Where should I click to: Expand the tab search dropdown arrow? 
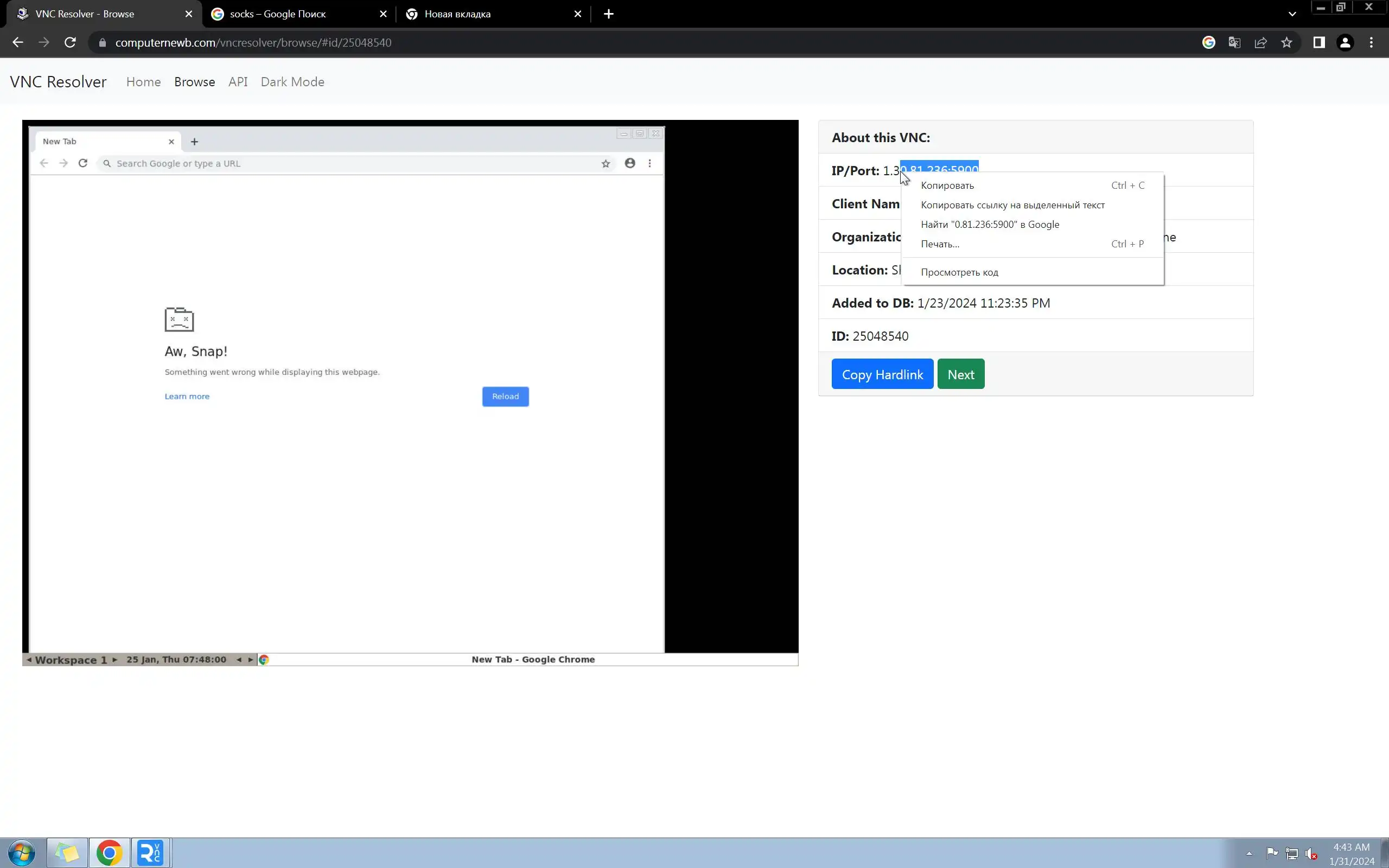point(1292,14)
